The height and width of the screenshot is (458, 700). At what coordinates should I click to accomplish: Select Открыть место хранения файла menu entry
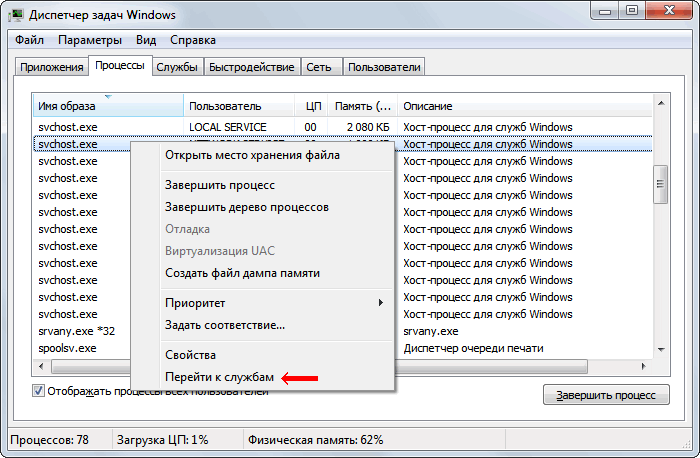click(x=252, y=155)
